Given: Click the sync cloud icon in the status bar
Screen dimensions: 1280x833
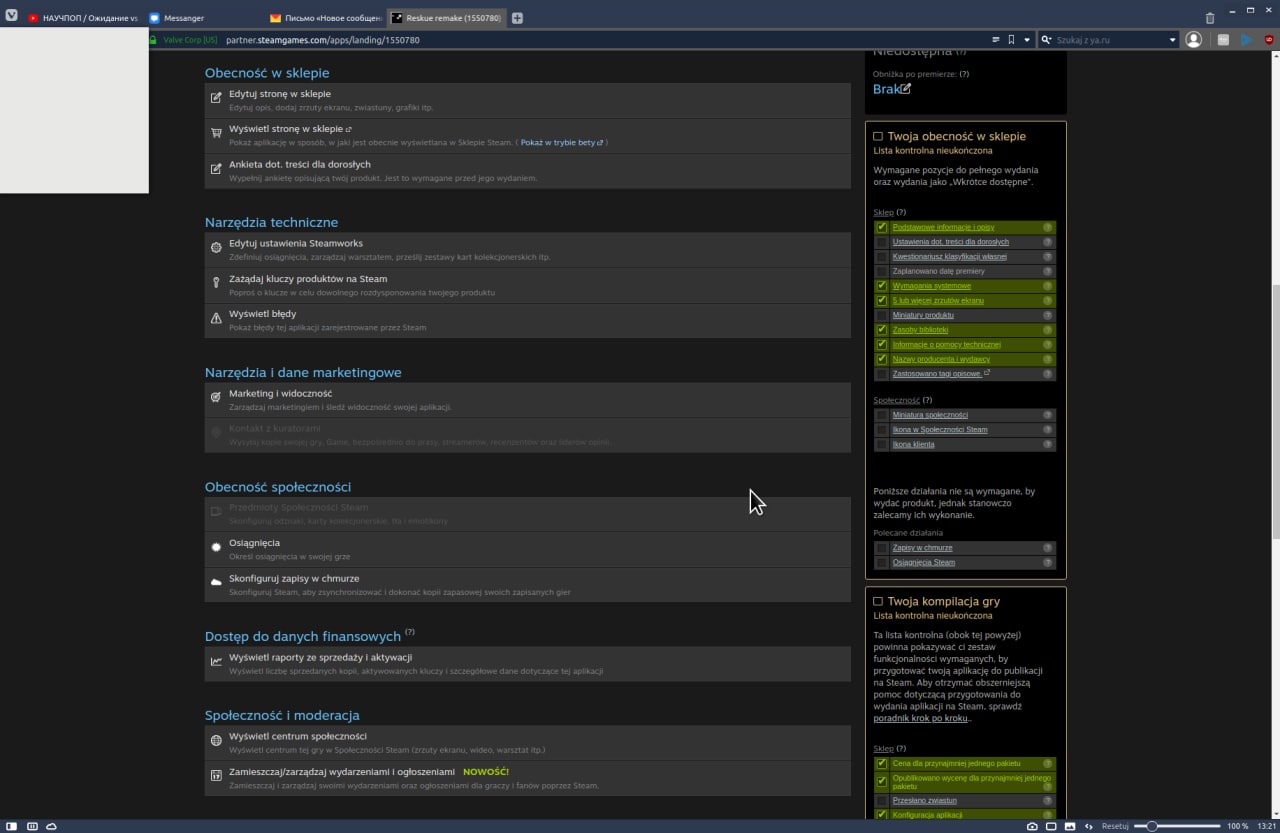Looking at the screenshot, I should click(x=51, y=826).
